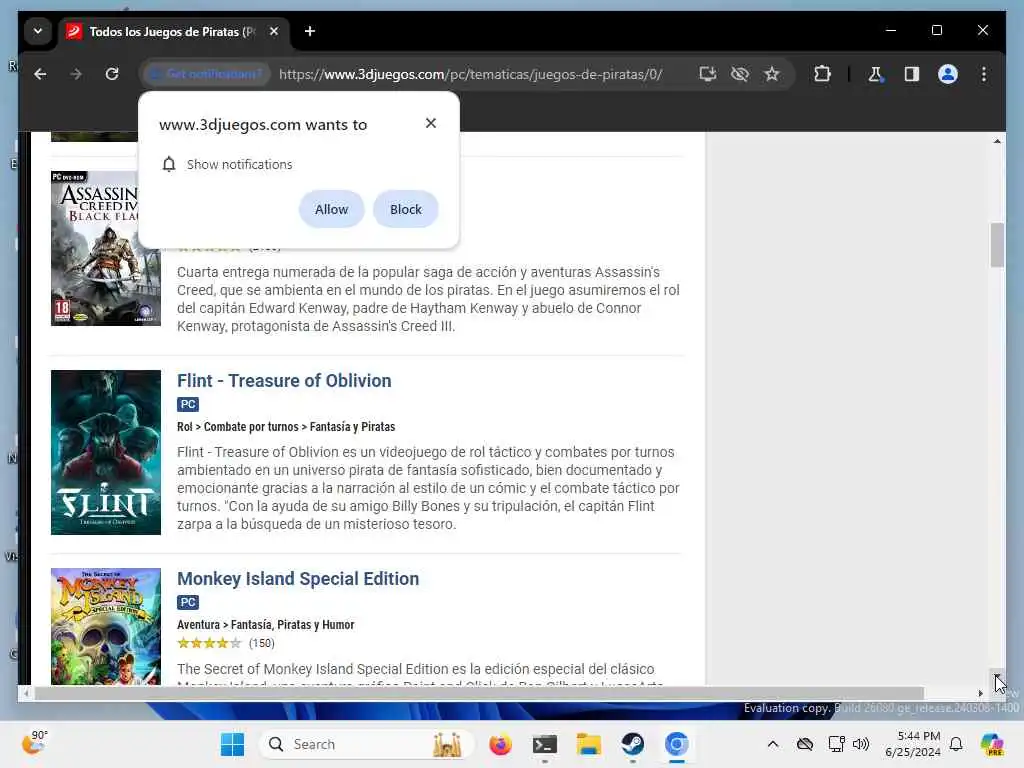The height and width of the screenshot is (768, 1024).
Task: Allow notifications from 3djuegos.com
Action: tap(331, 210)
